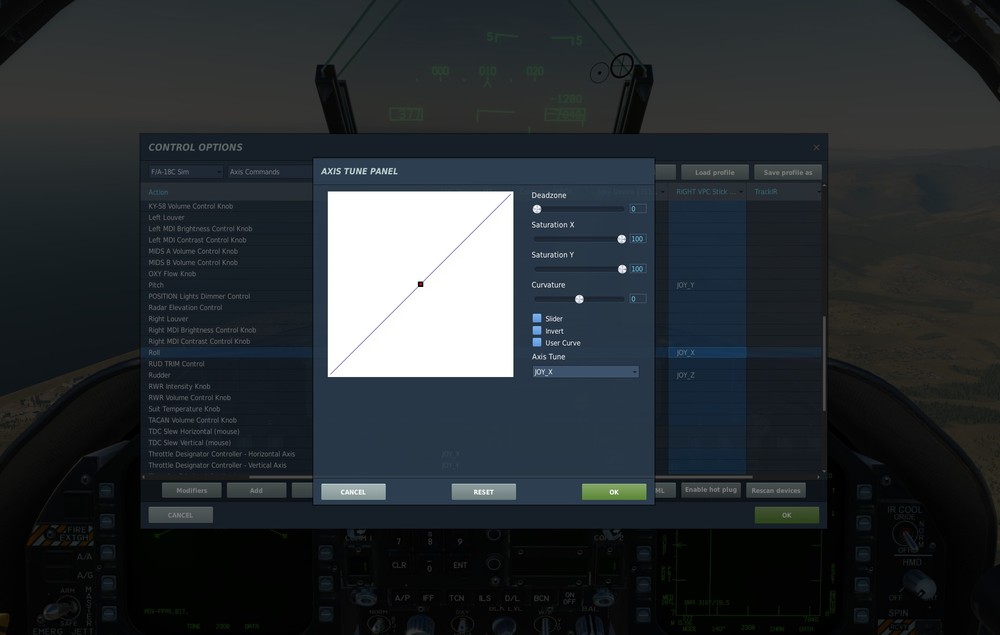The height and width of the screenshot is (635, 1000).
Task: Click the Saturation X slider handle
Action: point(622,239)
